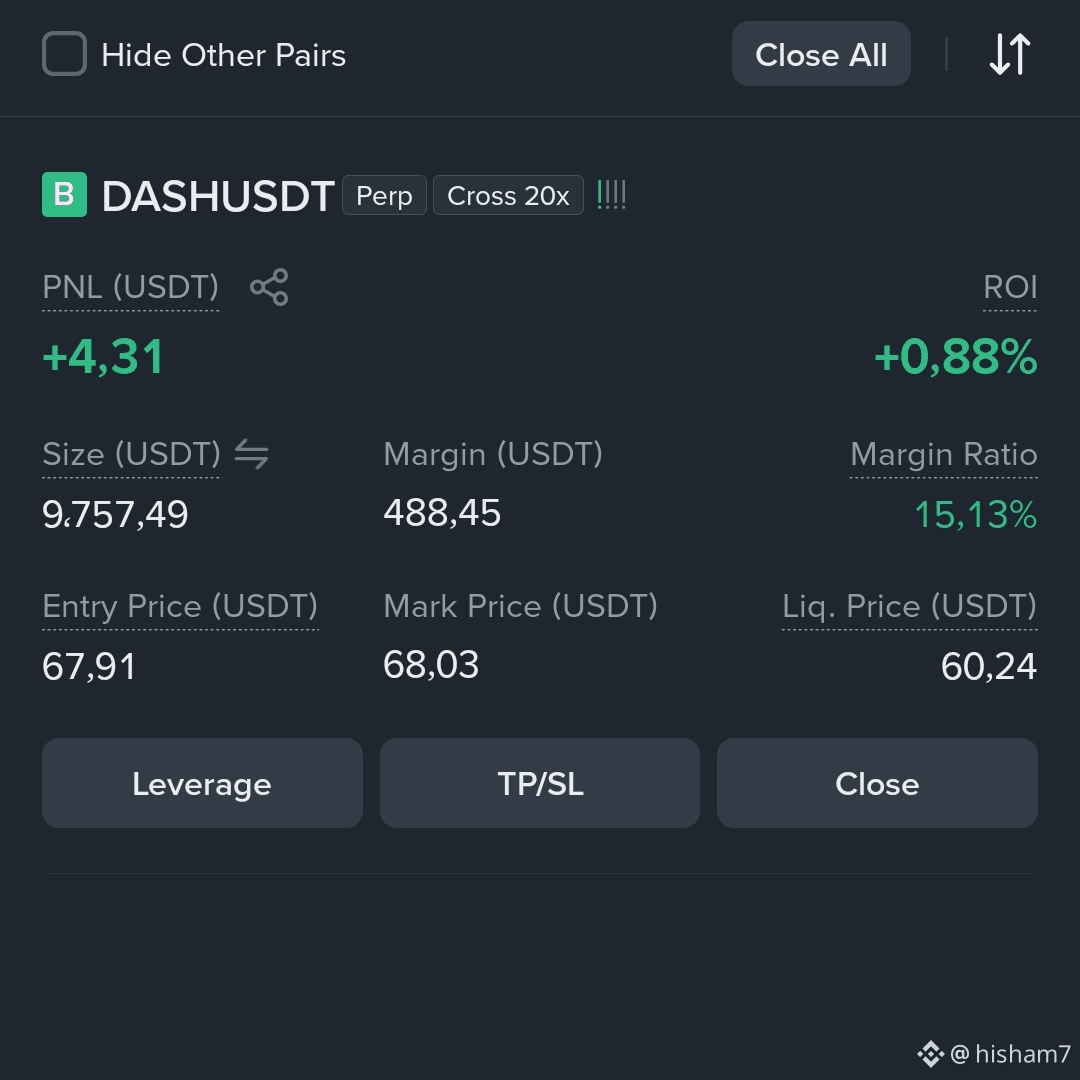Click the Close All button

click(x=821, y=54)
